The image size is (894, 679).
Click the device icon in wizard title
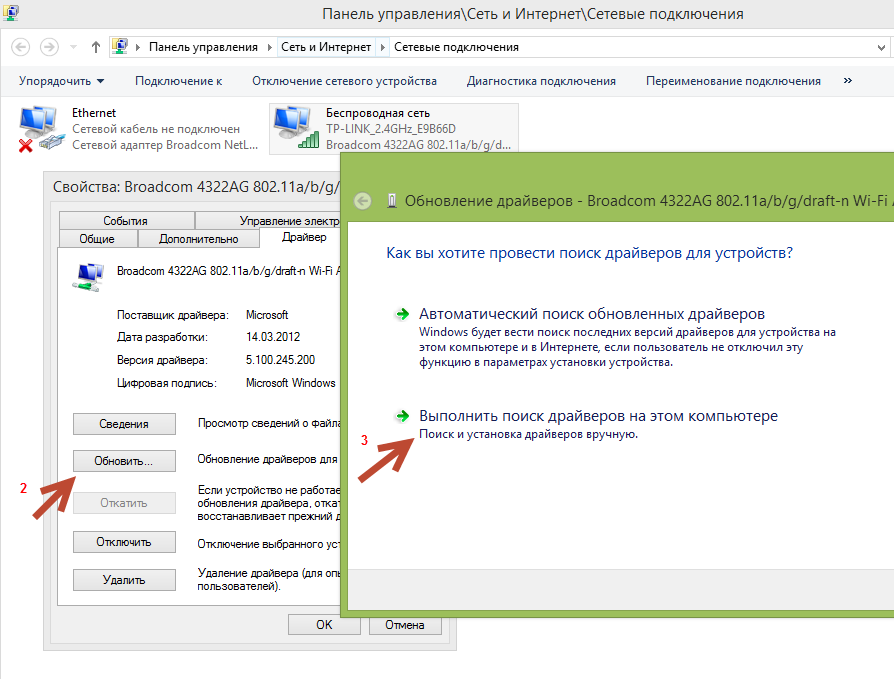click(392, 201)
